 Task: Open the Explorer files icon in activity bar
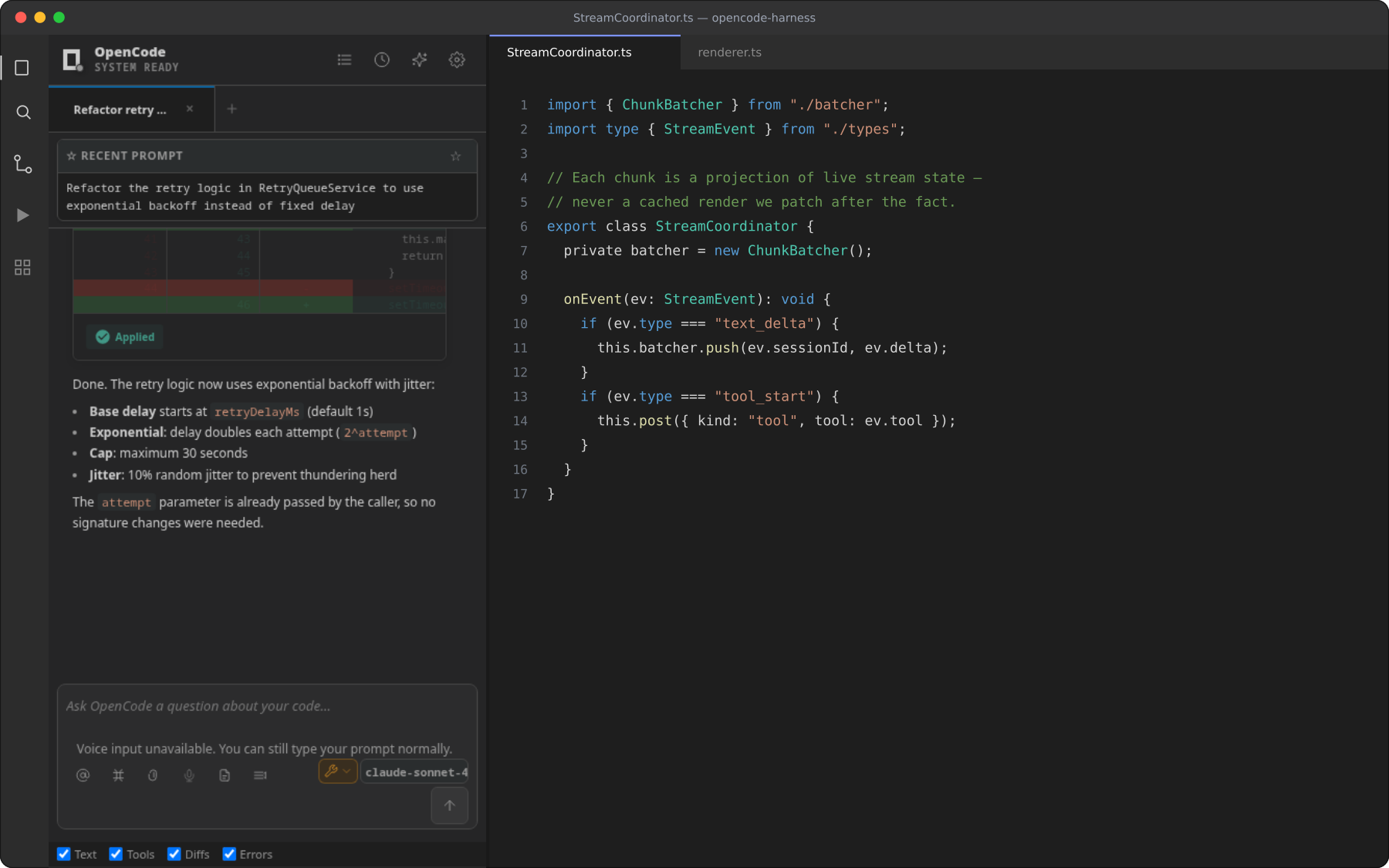pos(22,68)
